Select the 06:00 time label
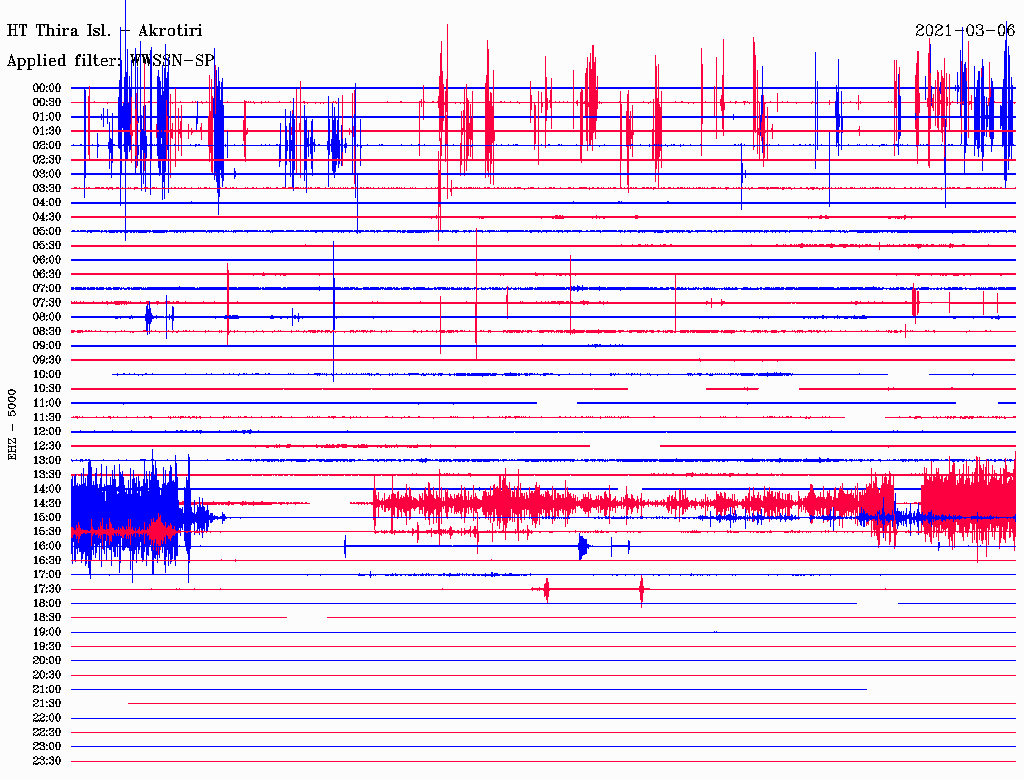The width and height of the screenshot is (1024, 780). click(x=47, y=260)
